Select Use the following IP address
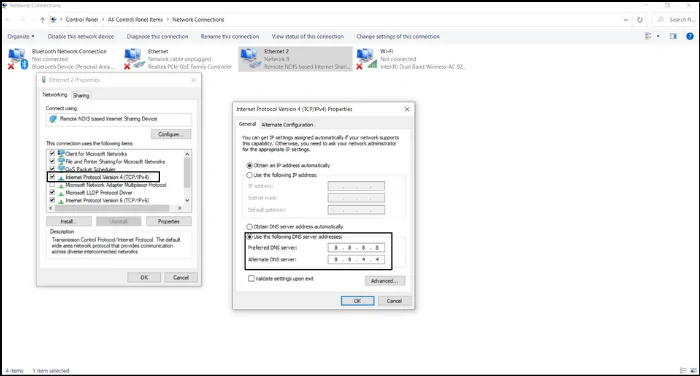700x376 pixels. [250, 175]
